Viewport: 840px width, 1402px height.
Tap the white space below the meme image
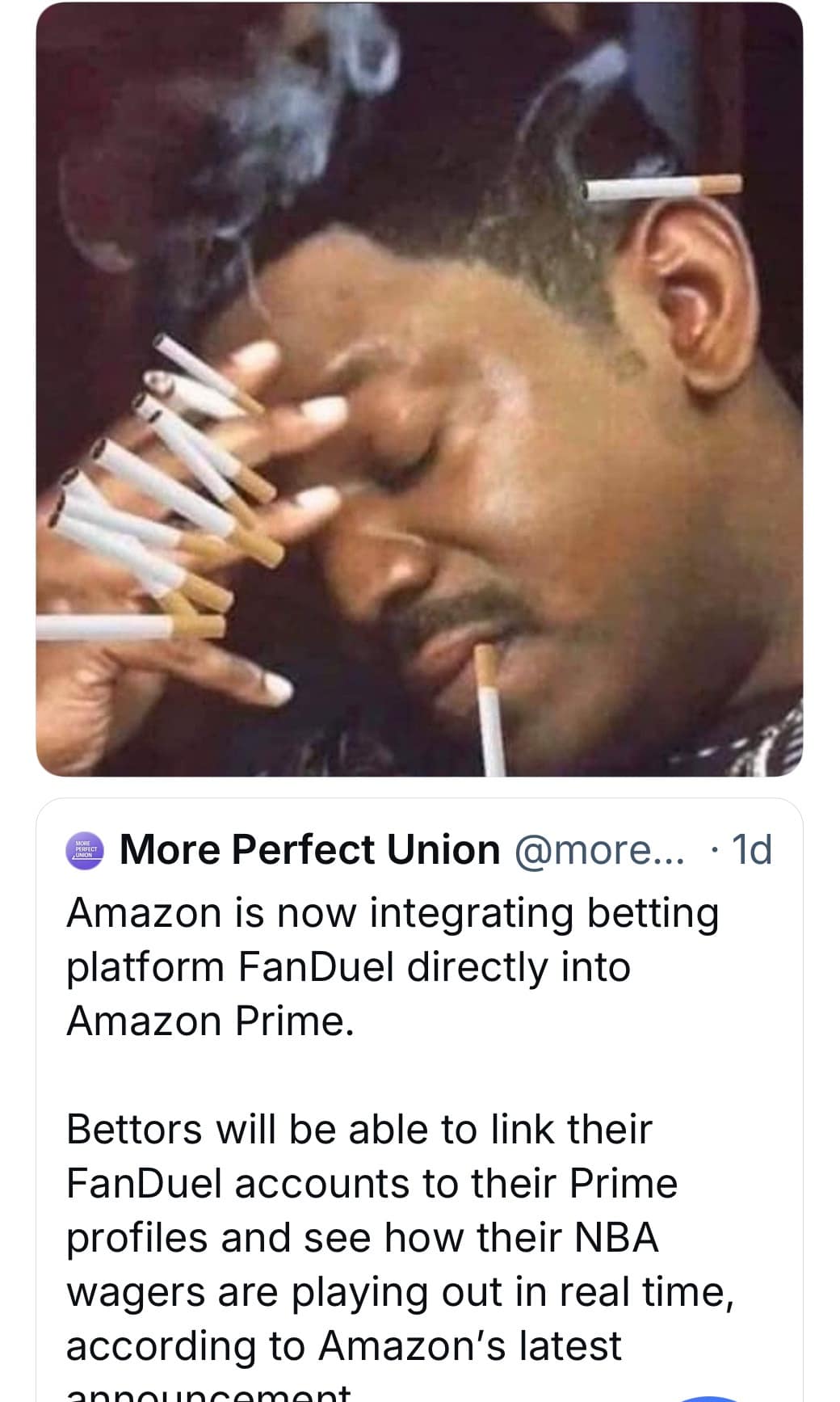coord(420,788)
